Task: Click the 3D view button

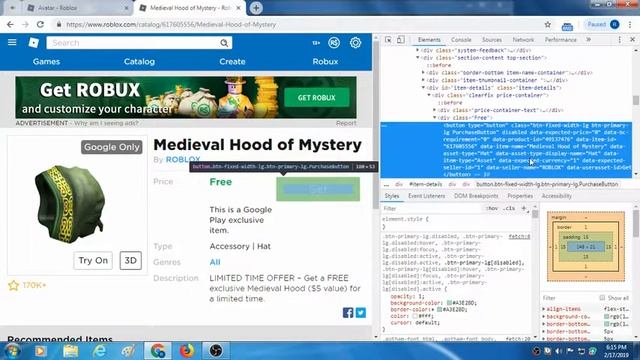Action: coord(131,260)
